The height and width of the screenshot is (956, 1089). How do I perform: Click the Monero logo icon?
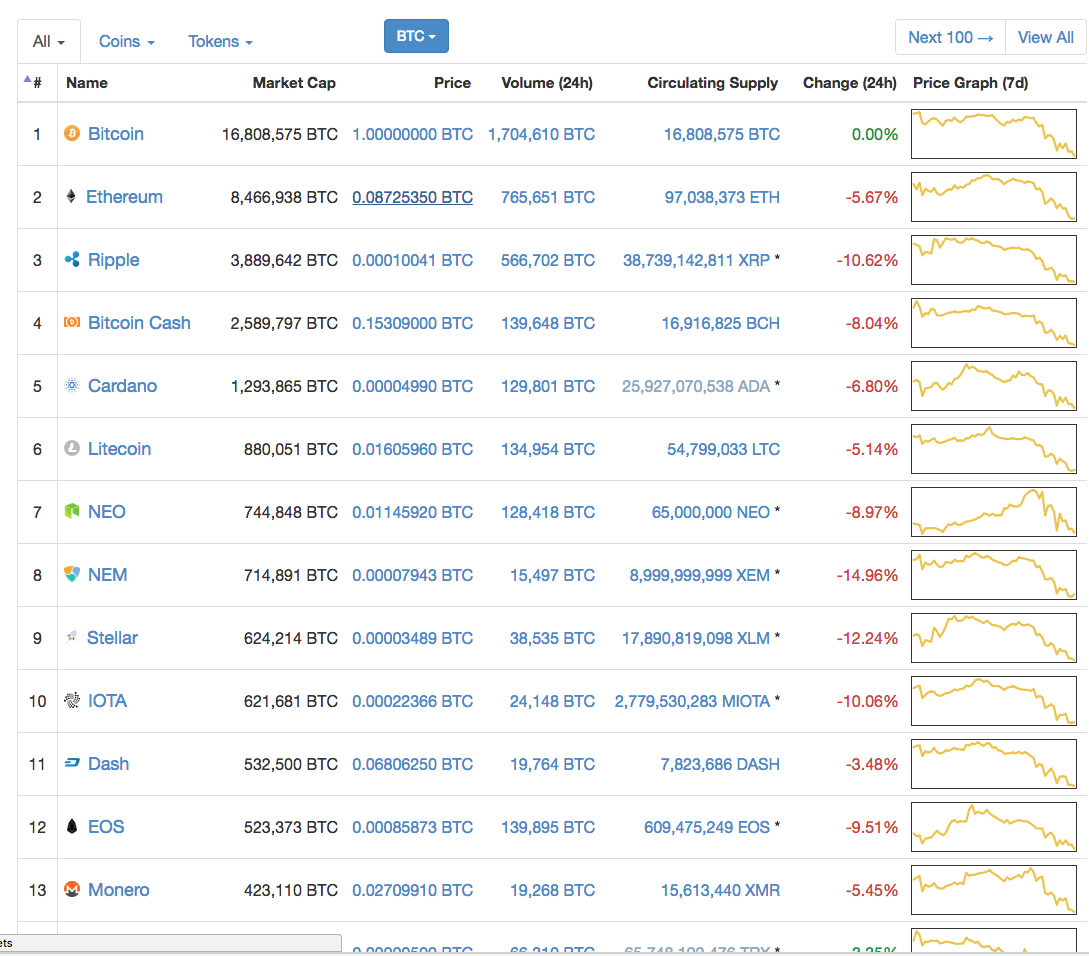click(x=72, y=889)
